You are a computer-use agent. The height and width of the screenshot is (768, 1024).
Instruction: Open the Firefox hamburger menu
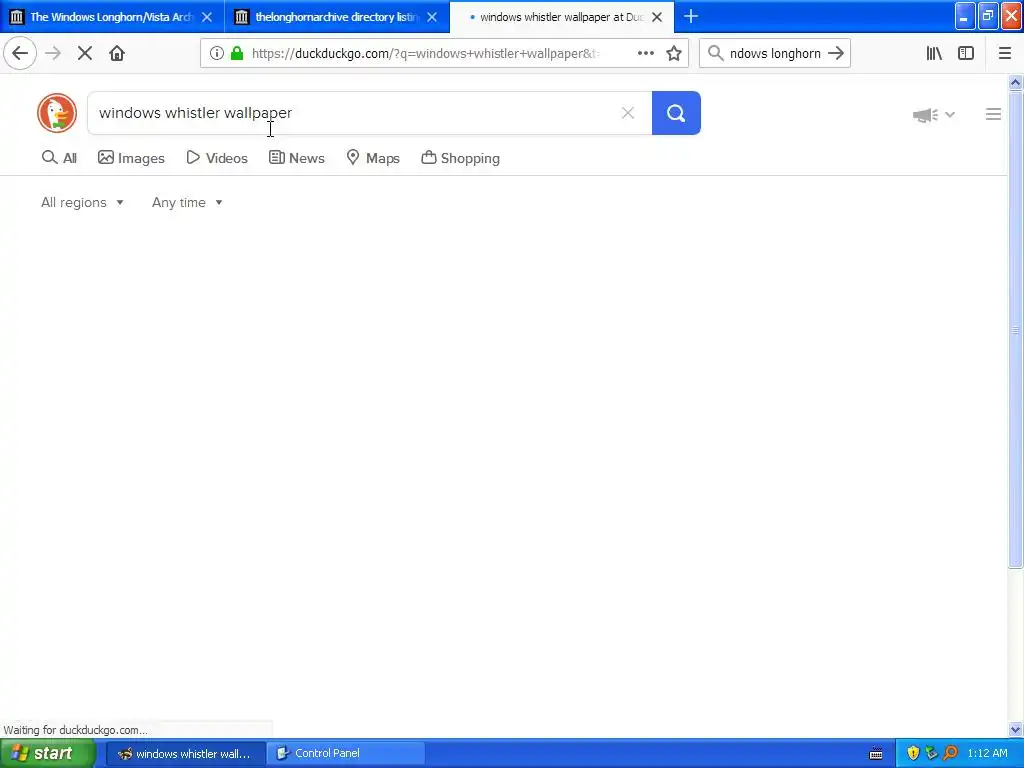(x=1005, y=54)
